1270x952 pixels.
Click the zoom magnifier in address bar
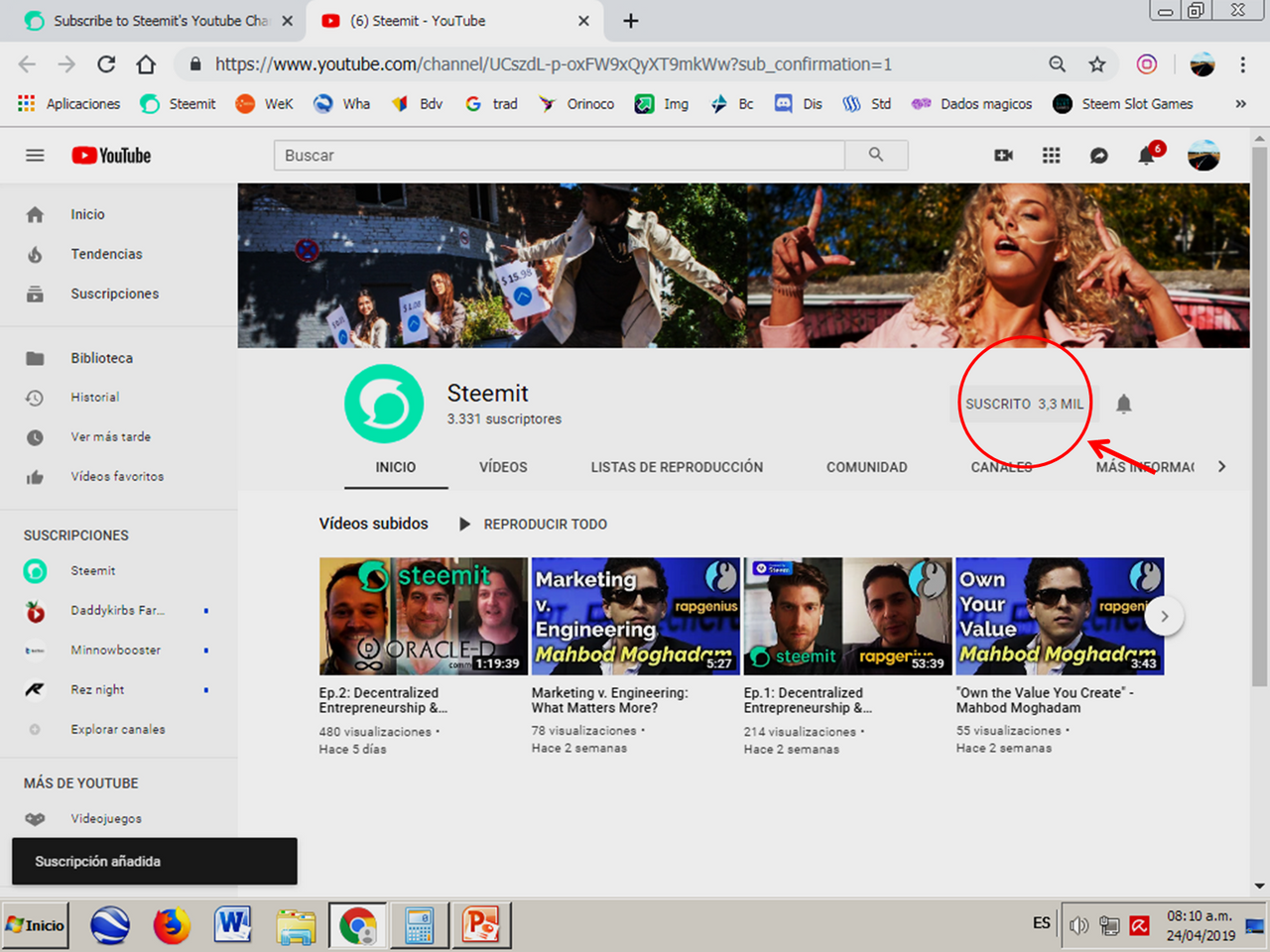point(1057,64)
